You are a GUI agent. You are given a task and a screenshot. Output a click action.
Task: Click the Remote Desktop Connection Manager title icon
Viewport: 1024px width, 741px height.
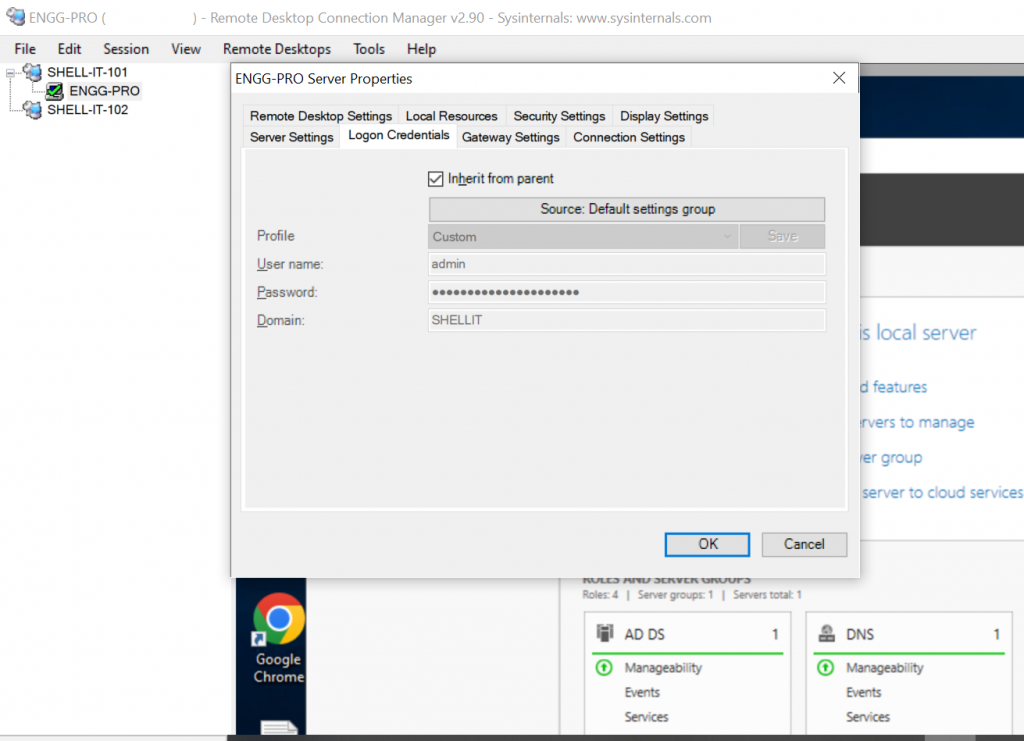(x=15, y=17)
